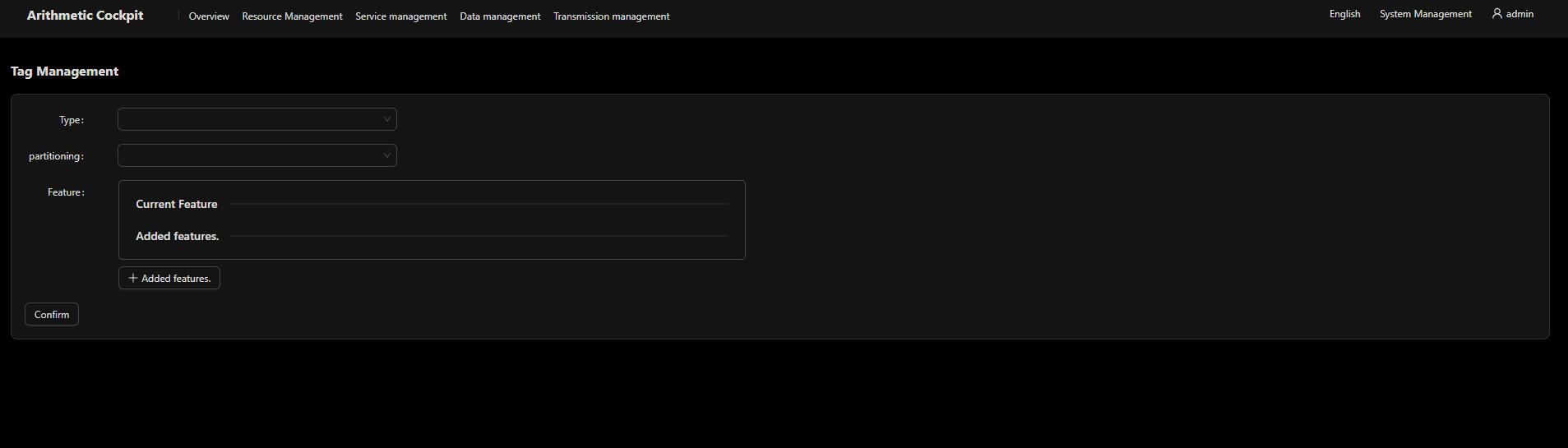
Task: Click the Confirm button
Action: [x=52, y=314]
